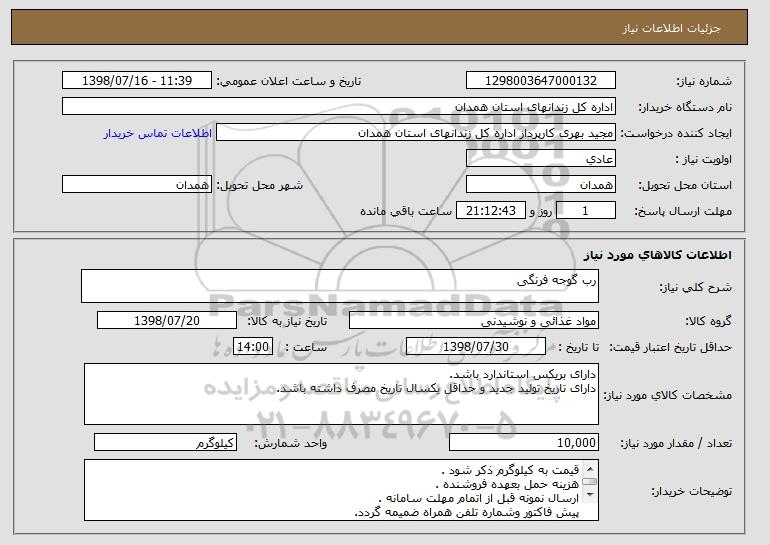Image resolution: width=770 pixels, height=545 pixels.
Task: Click the واحد شمارش field کیلوگرم
Action: pyautogui.click(x=165, y=442)
